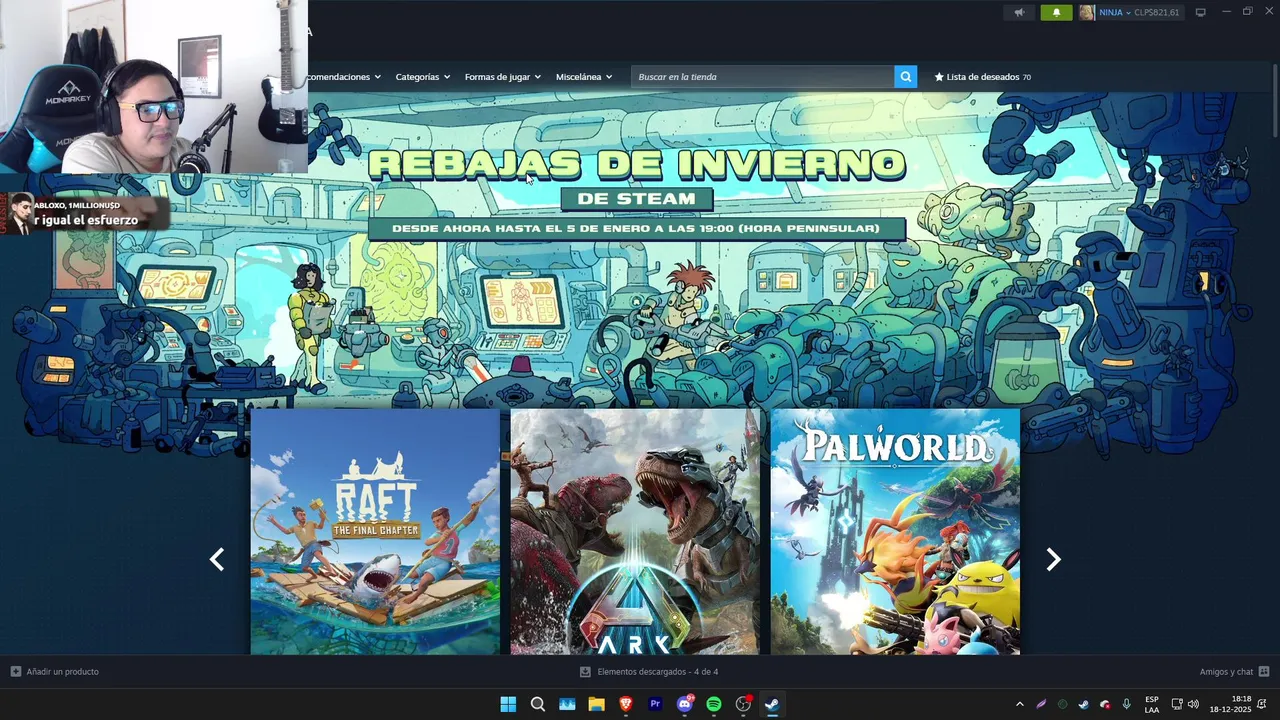Open Adobe Premiere Pro taskbar icon
Image resolution: width=1280 pixels, height=720 pixels.
pos(655,704)
